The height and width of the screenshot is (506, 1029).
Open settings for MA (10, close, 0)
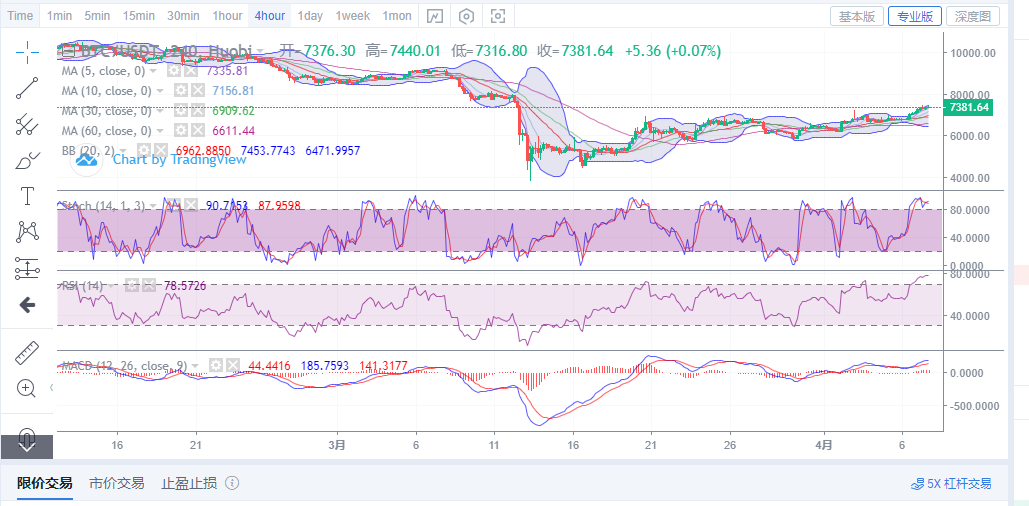[181, 91]
